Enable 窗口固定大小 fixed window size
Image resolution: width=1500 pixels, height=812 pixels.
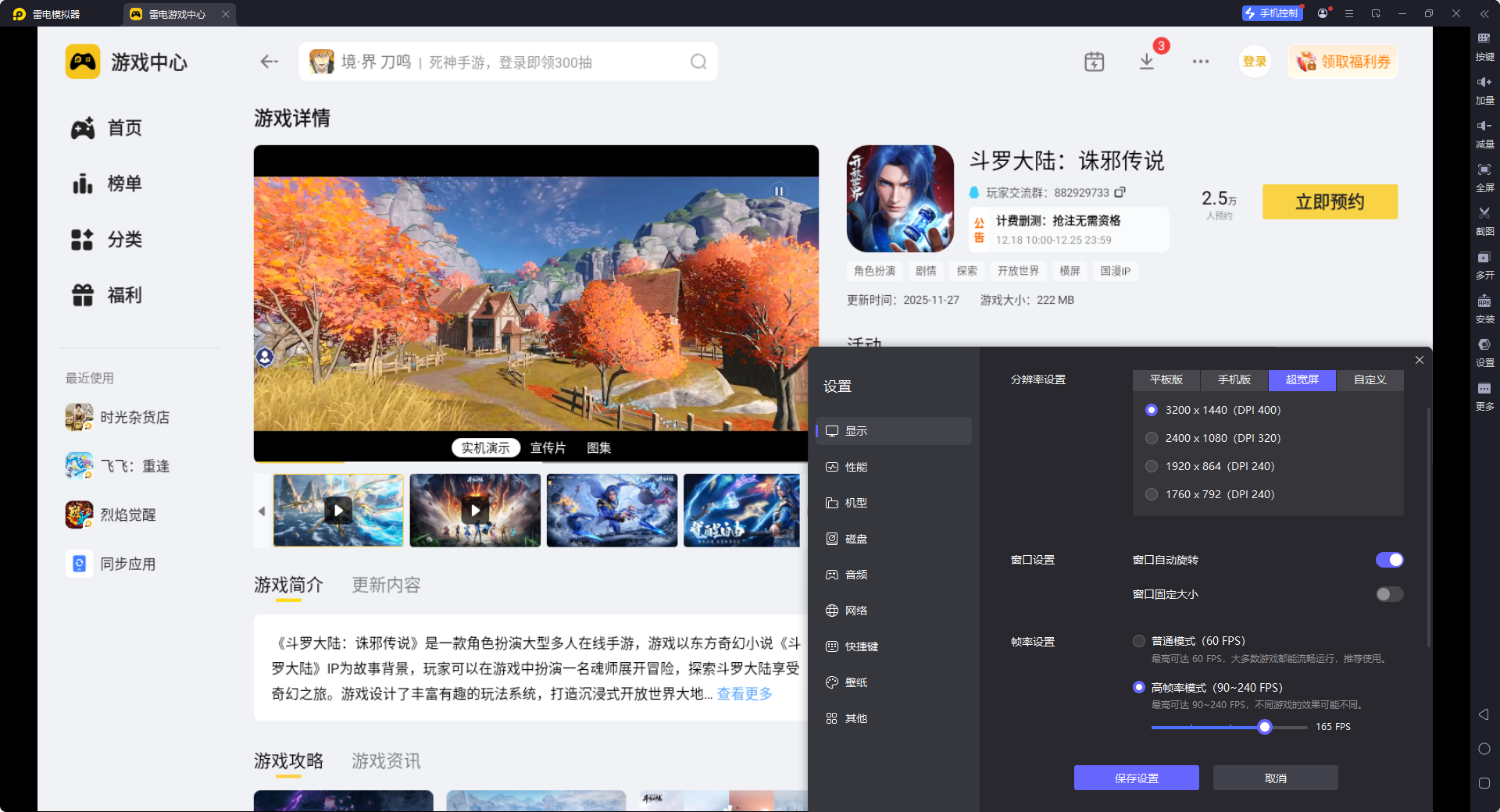click(x=1388, y=594)
